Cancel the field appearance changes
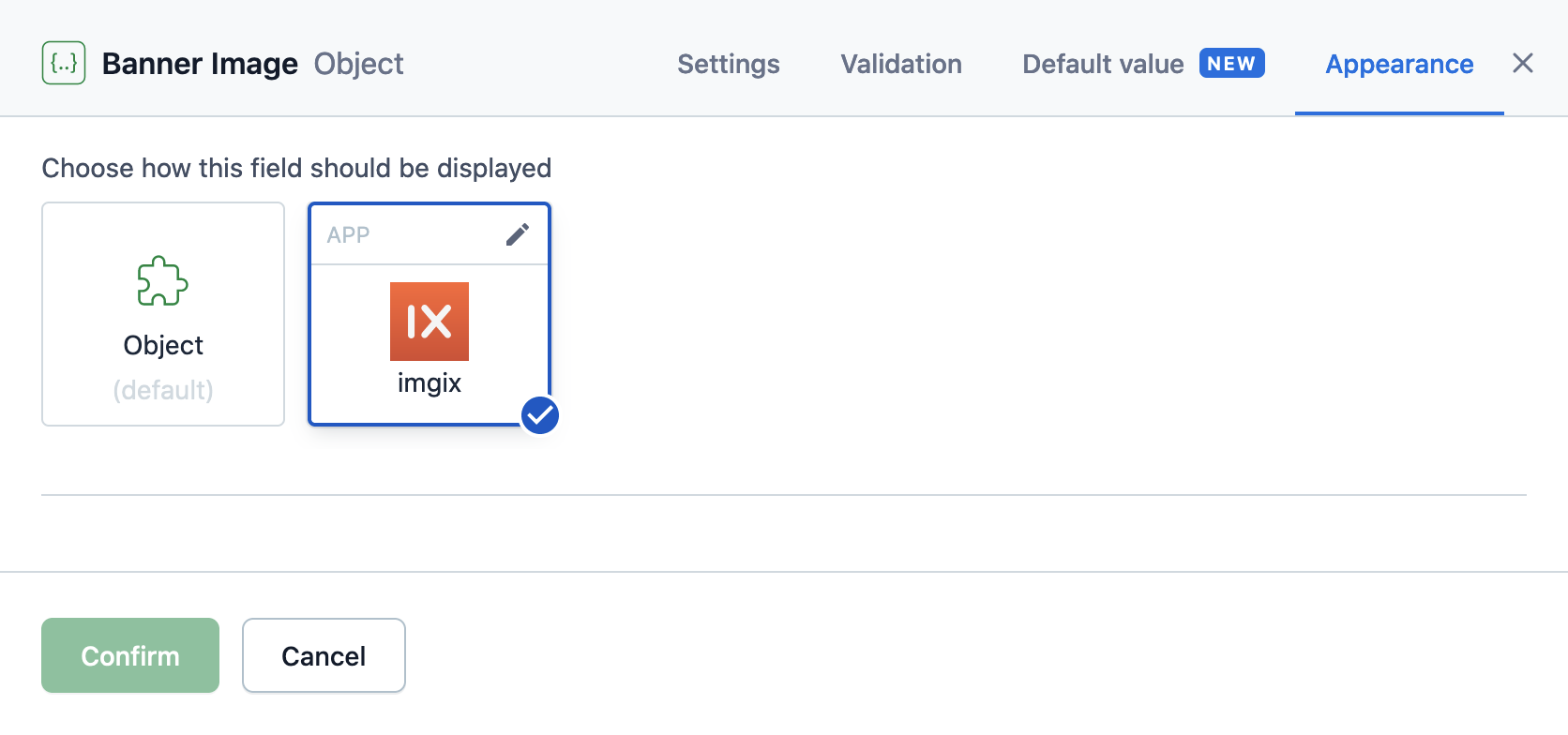 [324, 655]
